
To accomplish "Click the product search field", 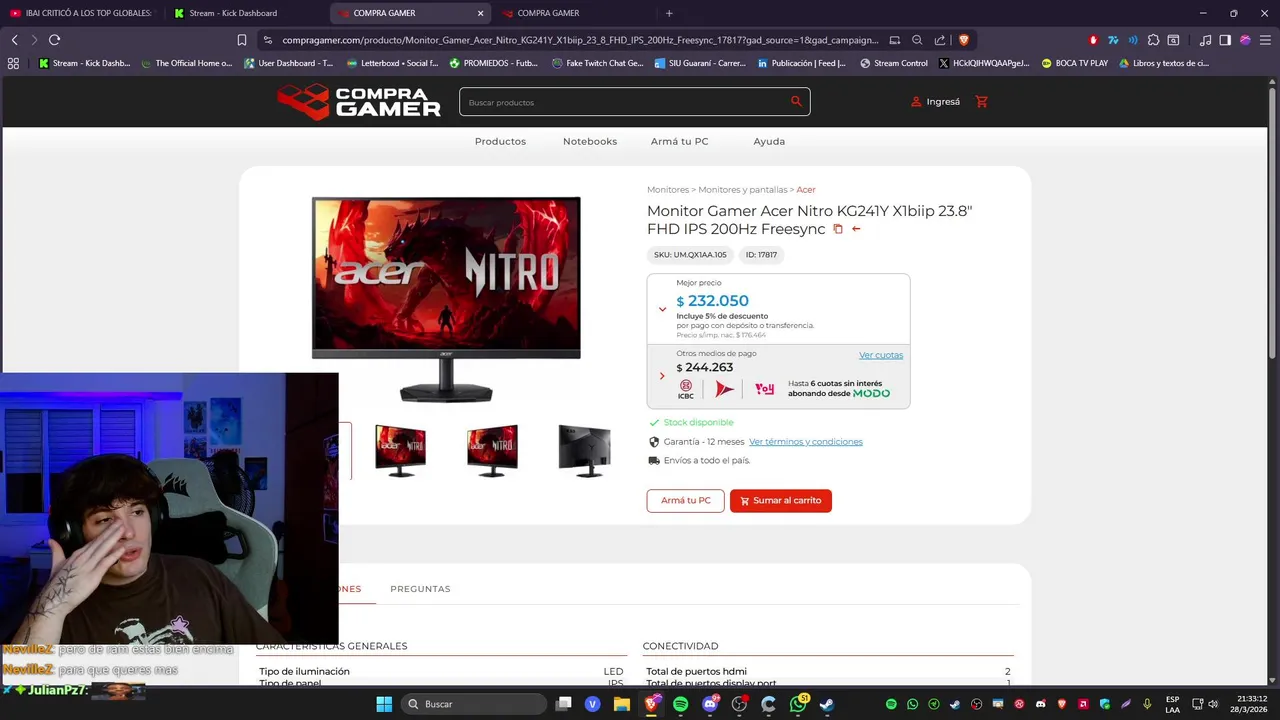I will tap(634, 101).
